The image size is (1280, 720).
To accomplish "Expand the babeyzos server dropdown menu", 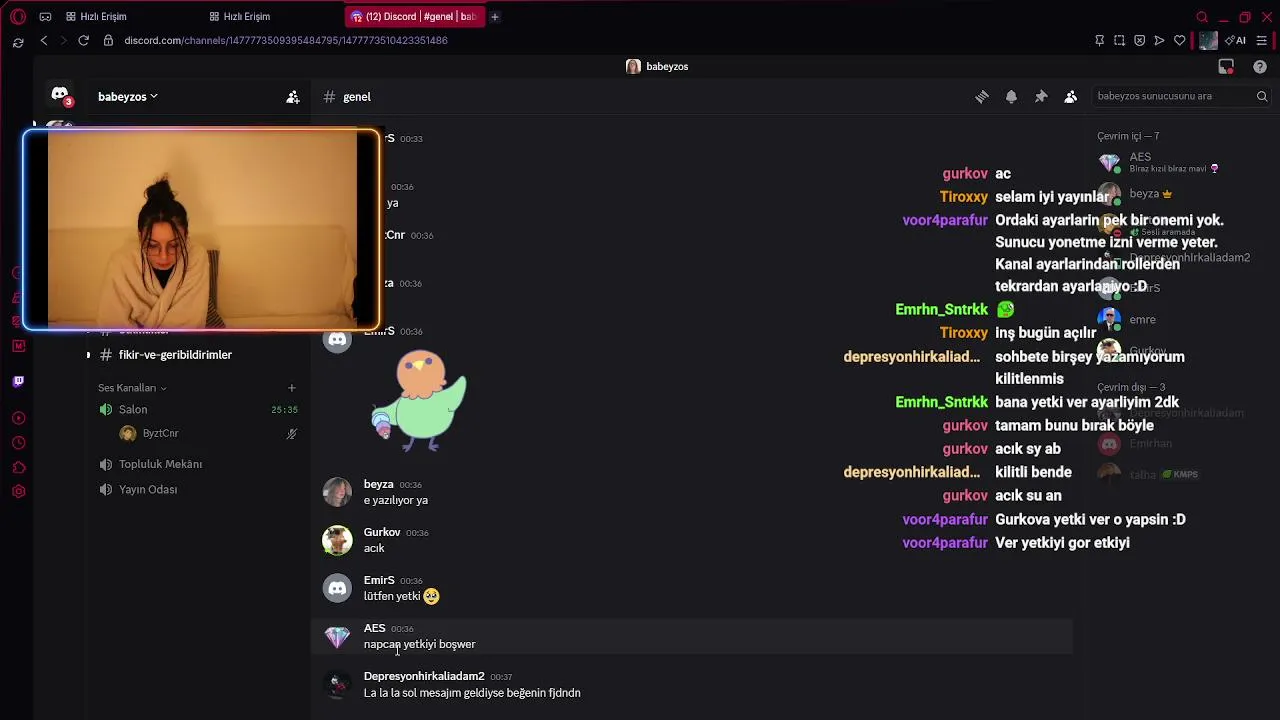I will point(128,97).
